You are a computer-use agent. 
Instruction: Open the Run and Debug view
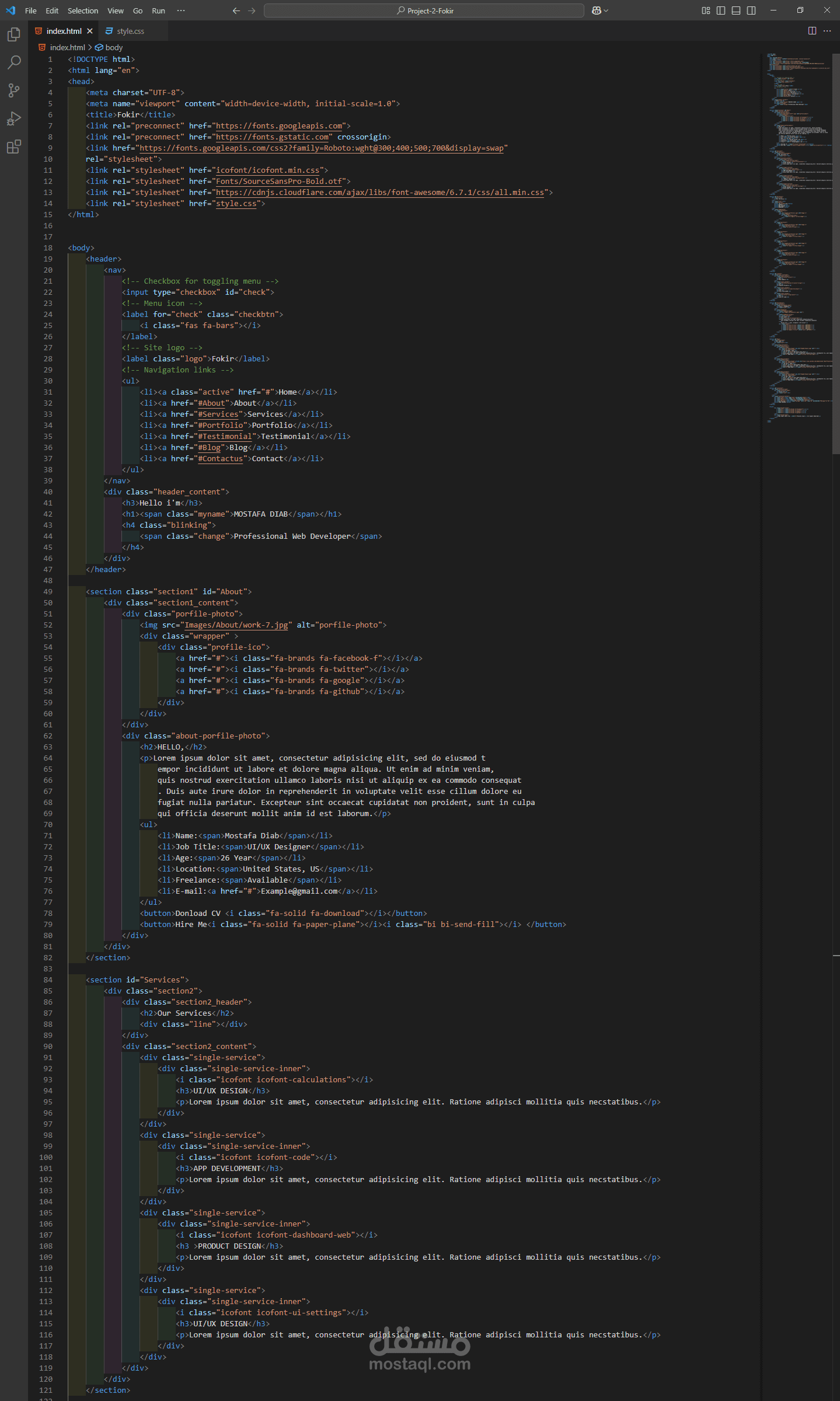pos(14,119)
